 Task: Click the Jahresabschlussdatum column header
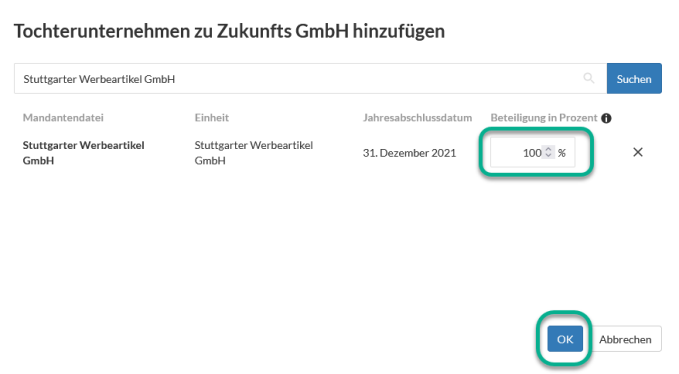(x=417, y=118)
